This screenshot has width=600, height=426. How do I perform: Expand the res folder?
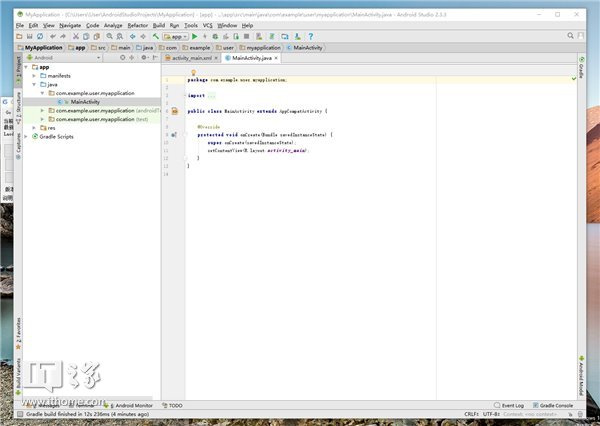pos(33,128)
